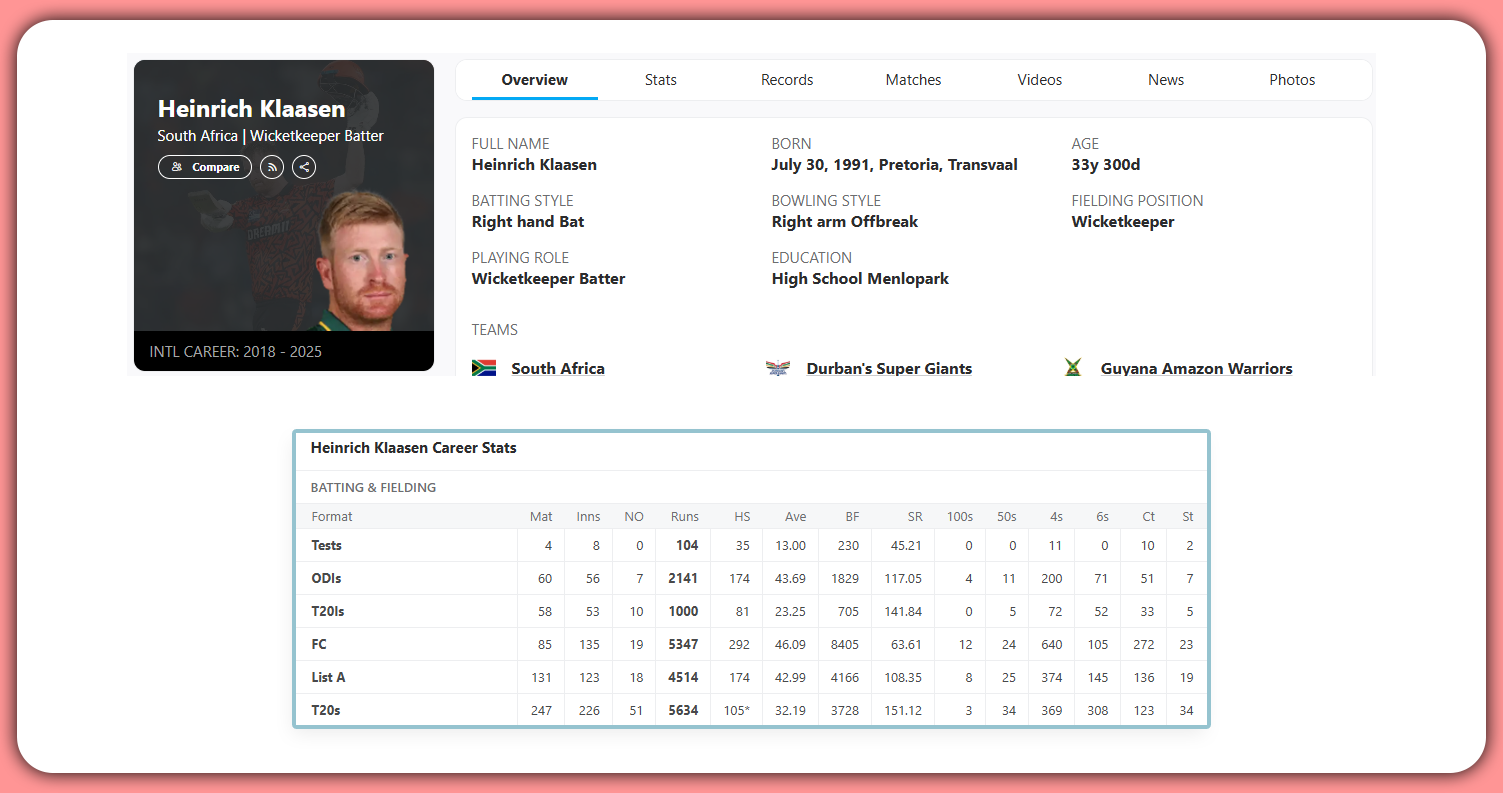This screenshot has height=793, width=1503.
Task: Click the RSS follow icon on player card
Action: [x=271, y=167]
